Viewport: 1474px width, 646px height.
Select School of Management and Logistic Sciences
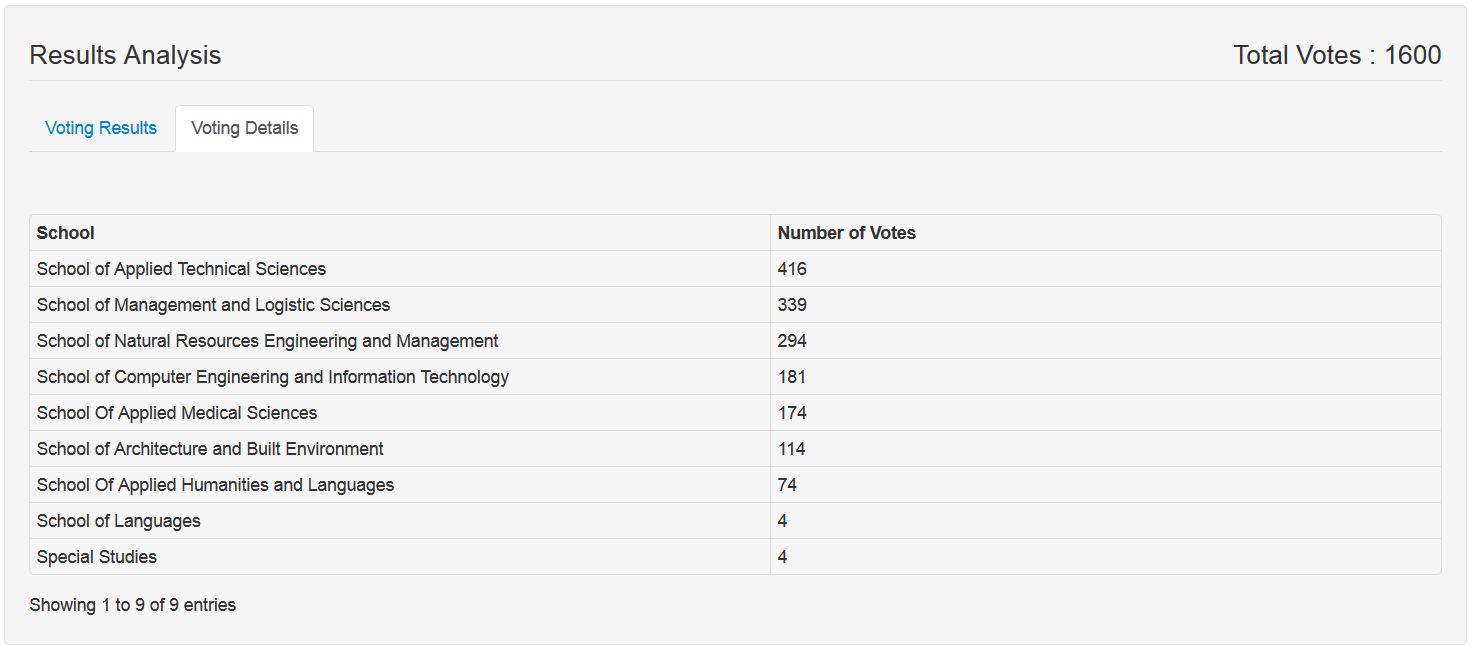click(213, 305)
